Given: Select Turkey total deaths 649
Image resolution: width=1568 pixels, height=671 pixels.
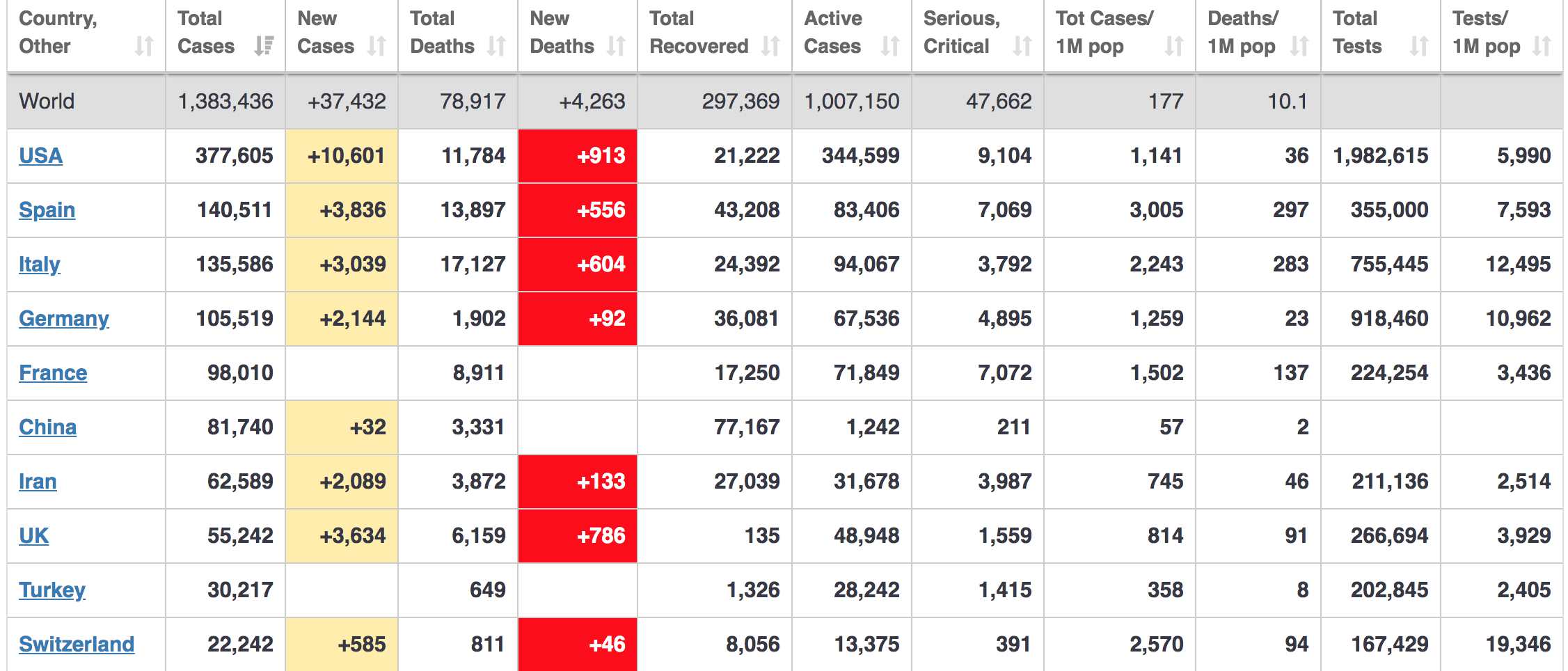Looking at the screenshot, I should [x=488, y=590].
